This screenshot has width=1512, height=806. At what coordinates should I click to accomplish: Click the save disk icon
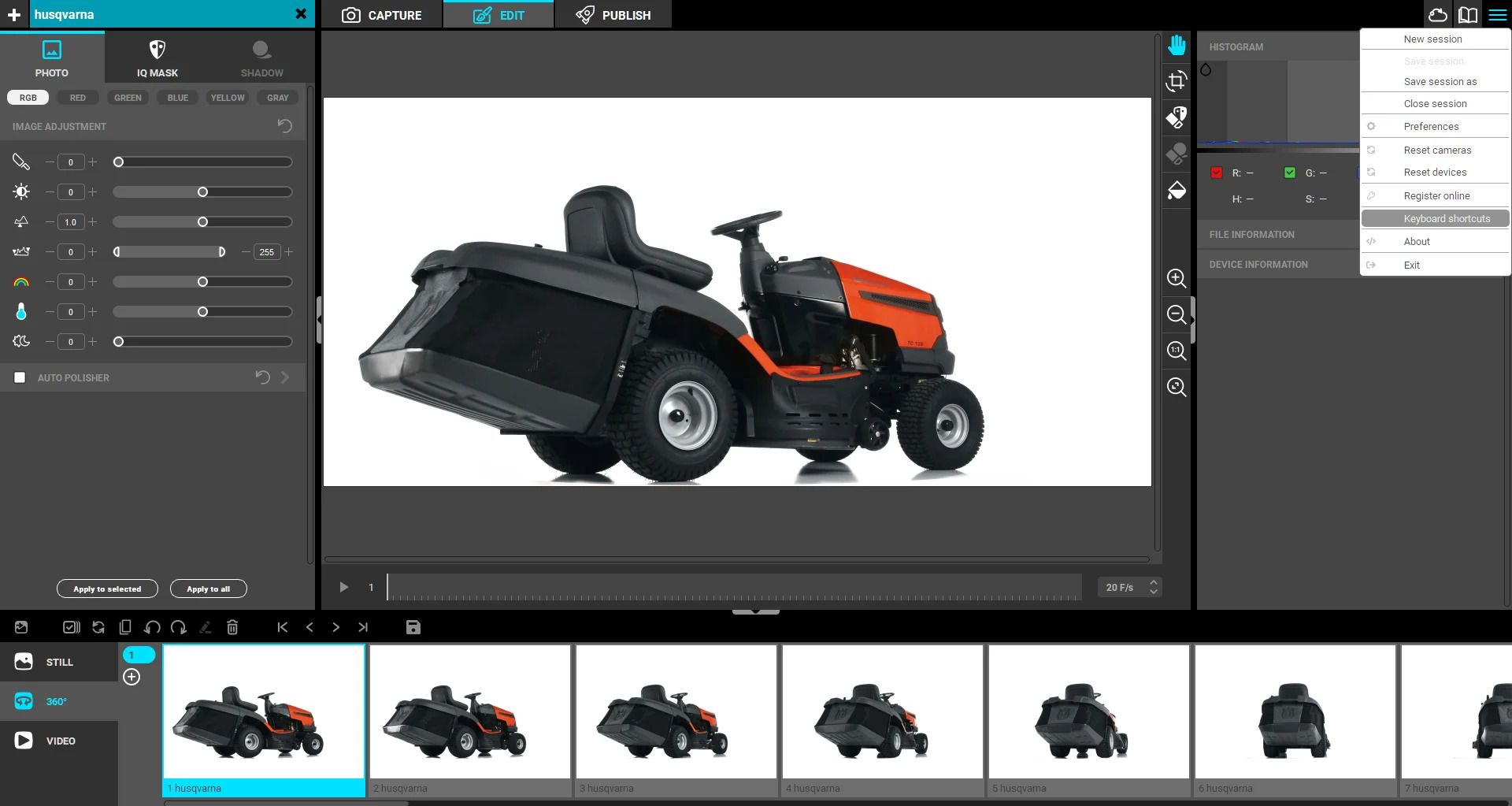pos(413,627)
